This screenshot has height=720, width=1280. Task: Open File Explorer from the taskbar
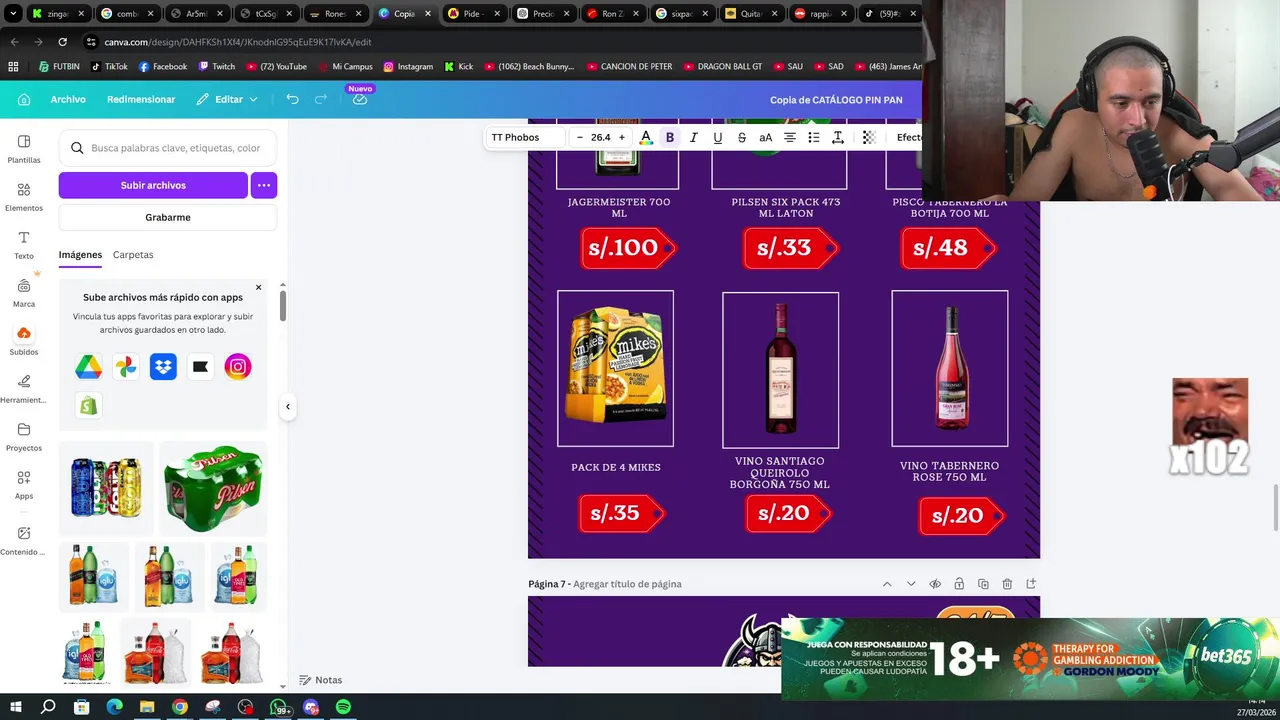coord(147,707)
